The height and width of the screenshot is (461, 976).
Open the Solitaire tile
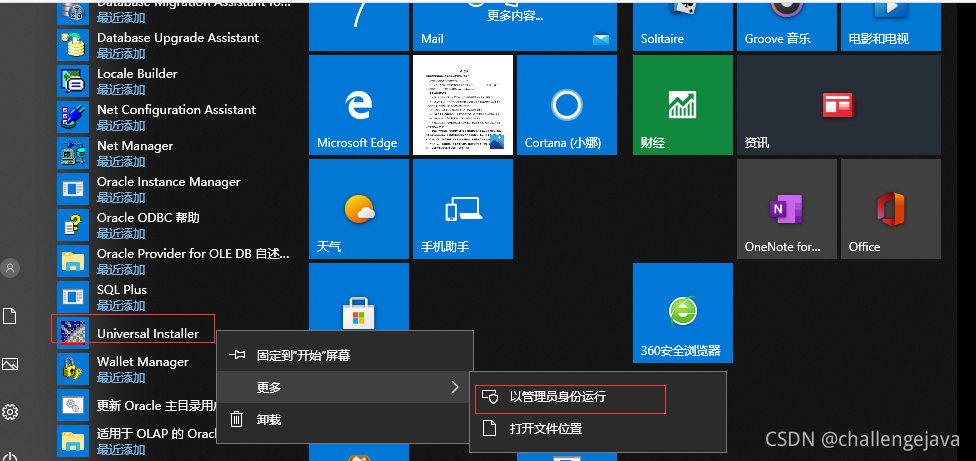tap(683, 26)
